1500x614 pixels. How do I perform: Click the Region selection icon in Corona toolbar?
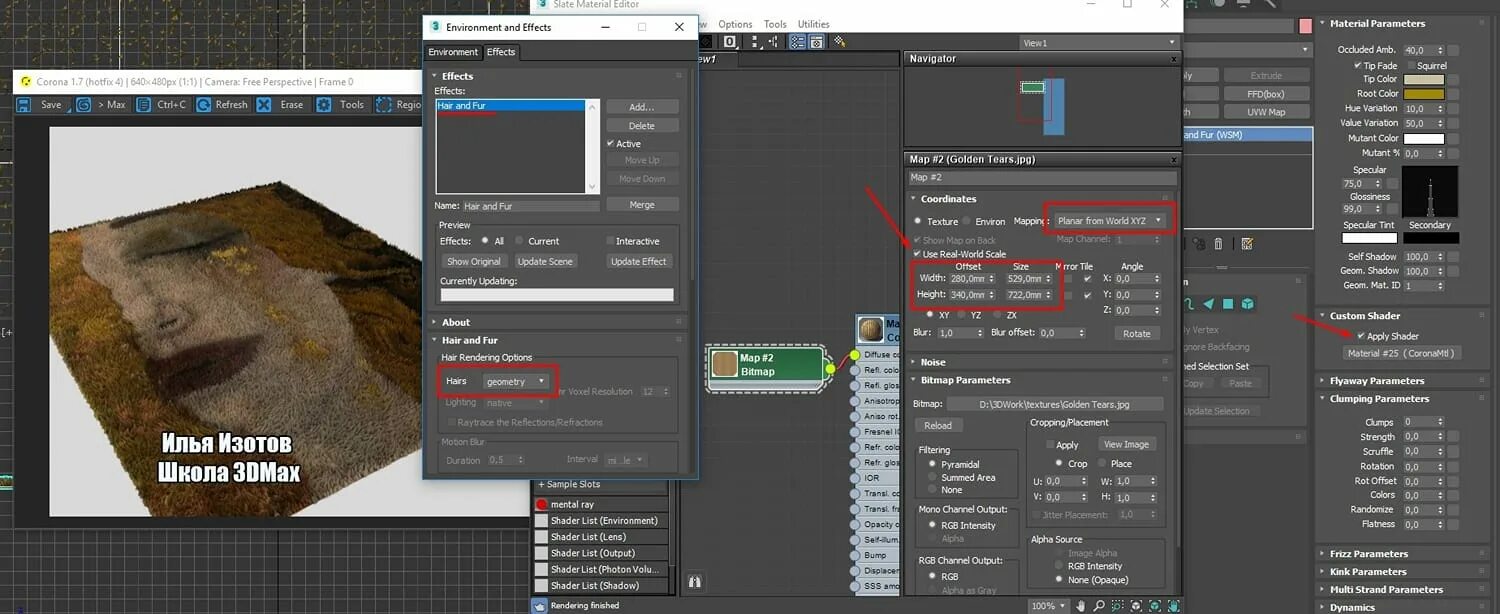coord(383,104)
